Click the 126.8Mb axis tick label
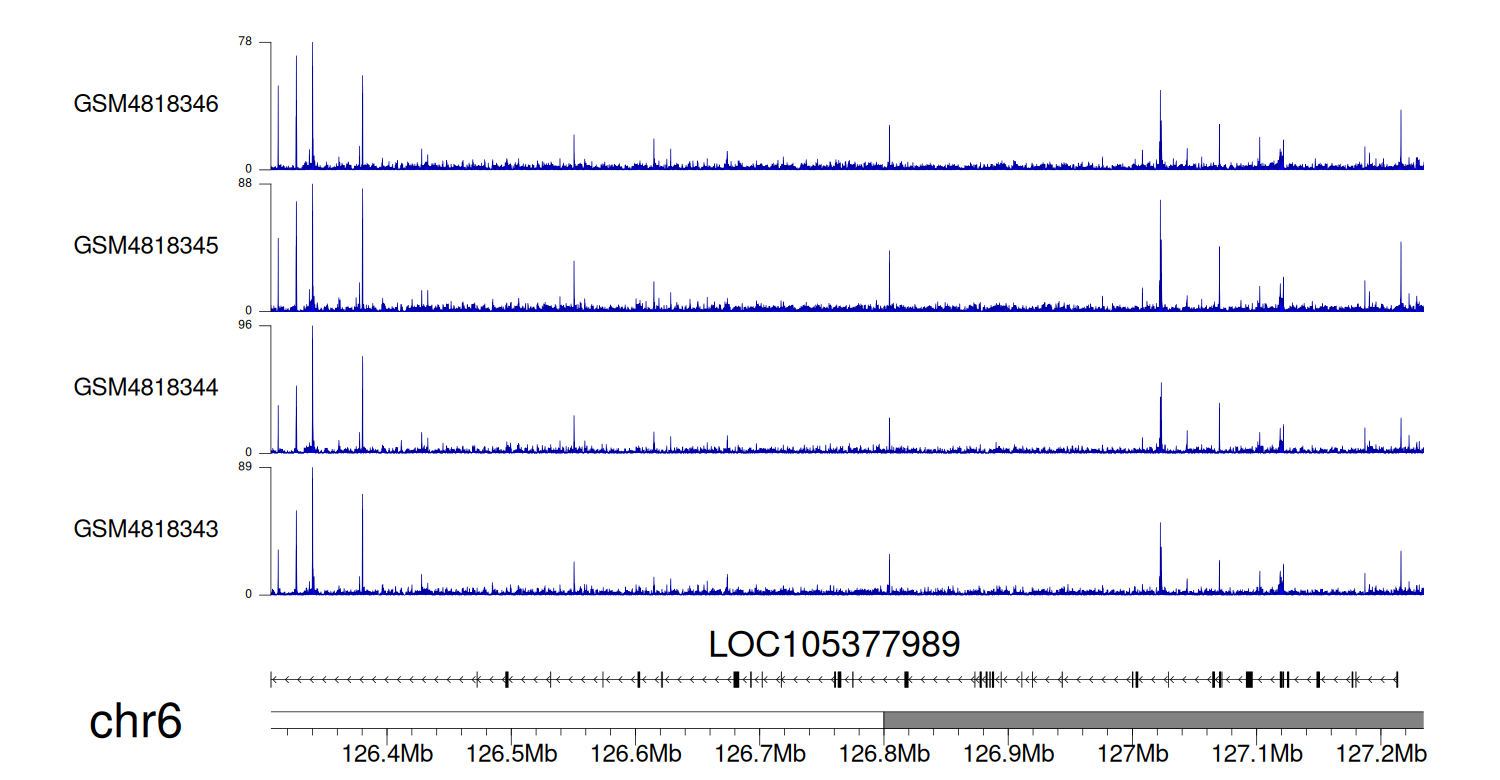1500x780 pixels. pyautogui.click(x=884, y=752)
